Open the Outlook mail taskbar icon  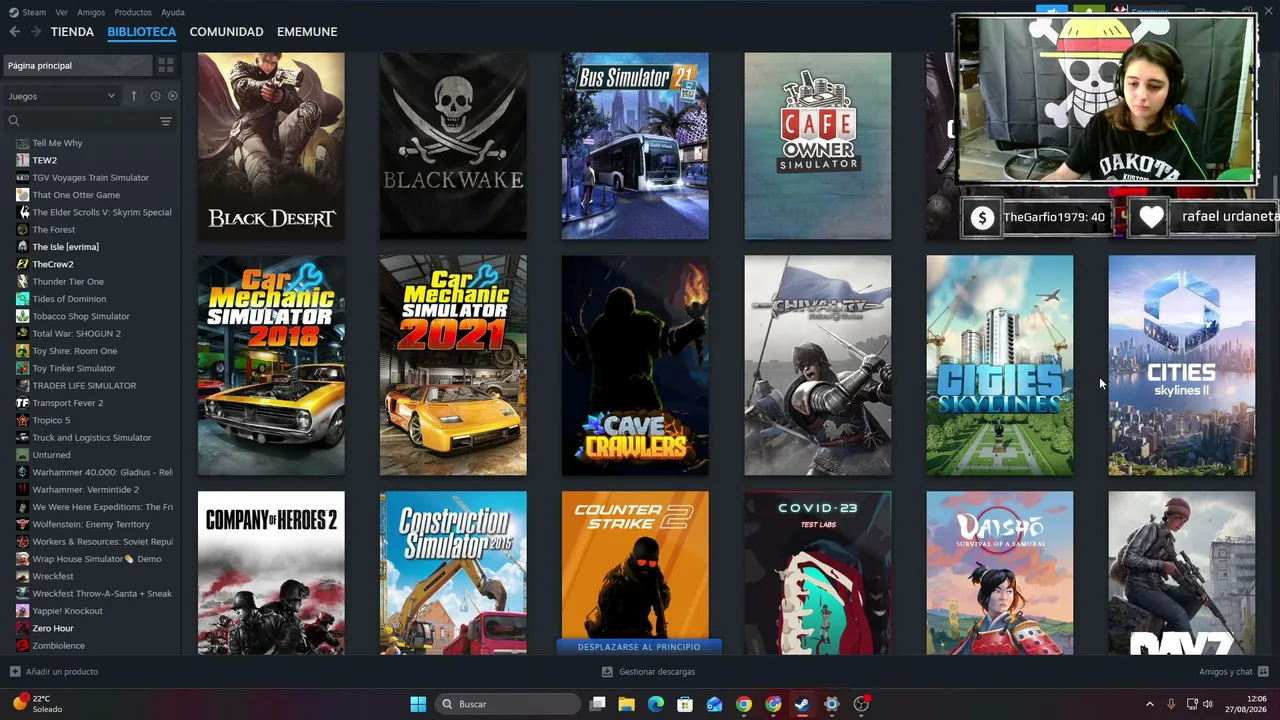[x=714, y=704]
